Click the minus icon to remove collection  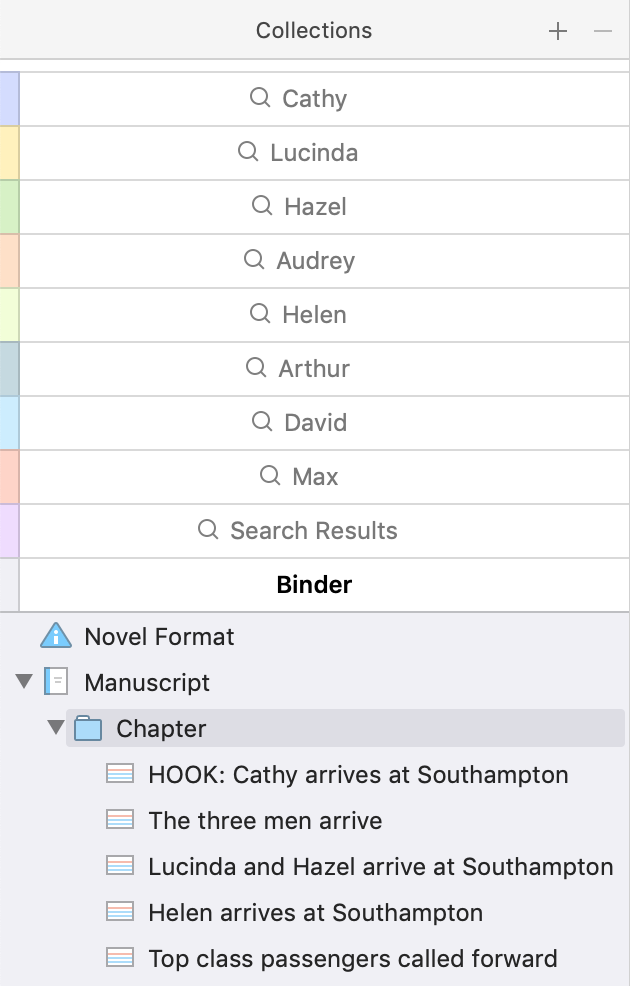[x=602, y=31]
